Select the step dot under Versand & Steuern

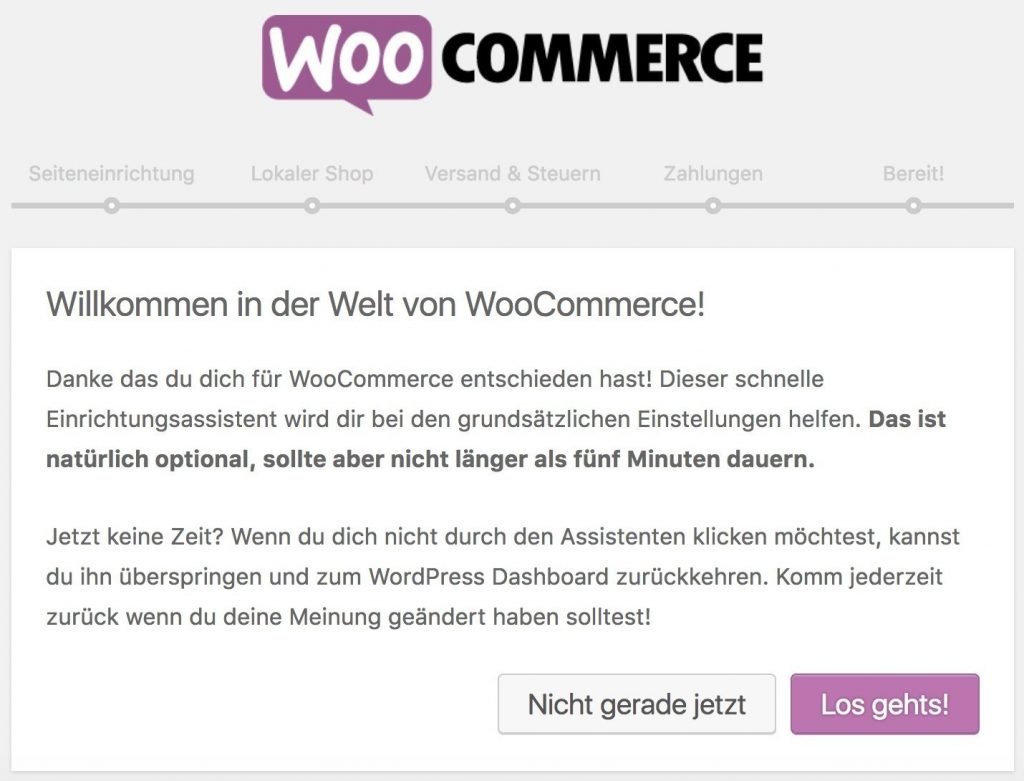[x=513, y=206]
